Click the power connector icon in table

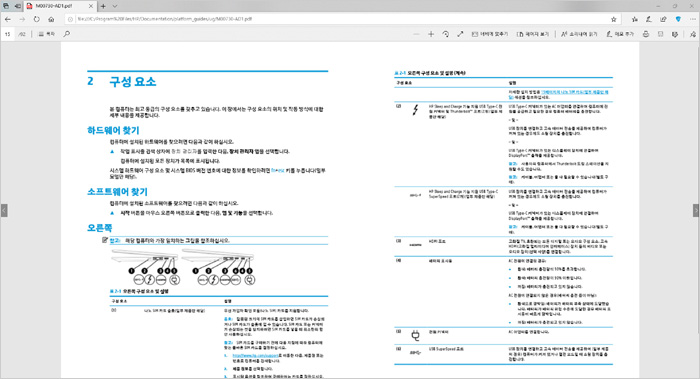click(415, 336)
